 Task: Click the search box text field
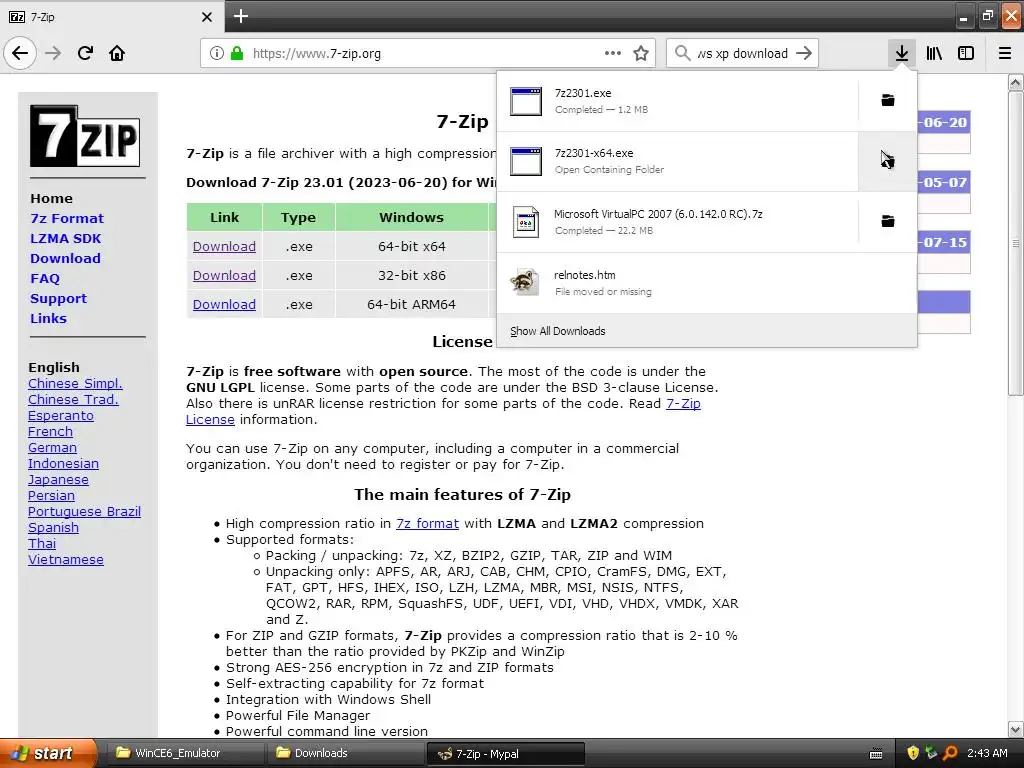coord(742,53)
